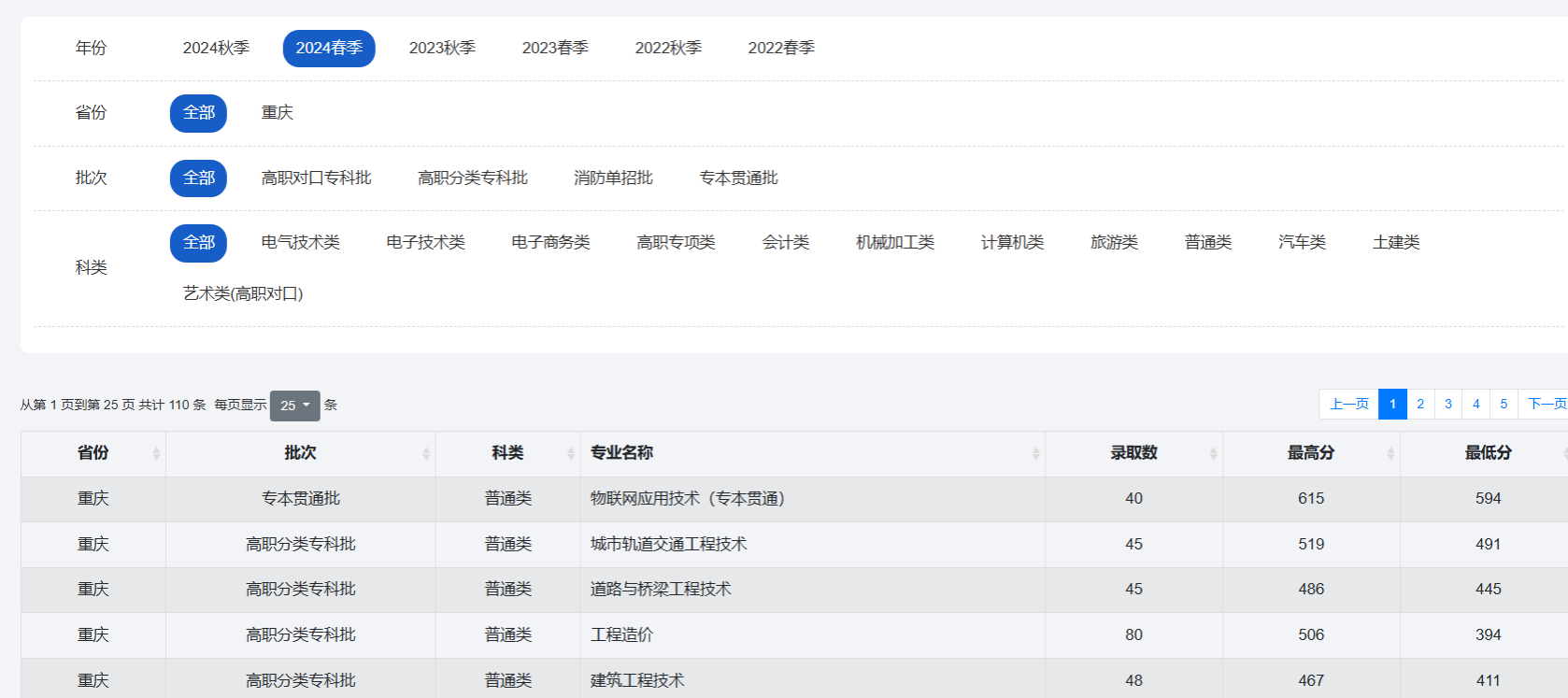
Task: Sort by 专业名称 column sort arrows
Action: pyautogui.click(x=1035, y=453)
